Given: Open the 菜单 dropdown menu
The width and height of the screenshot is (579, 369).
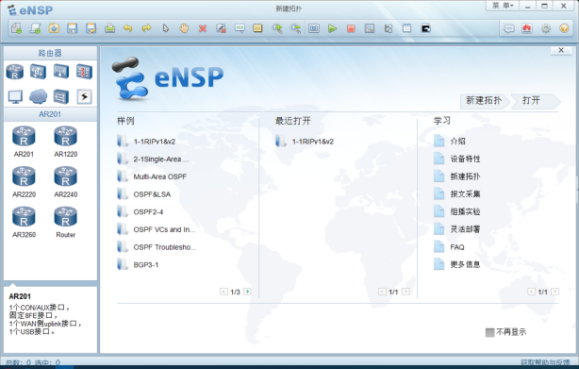Looking at the screenshot, I should coord(503,6).
